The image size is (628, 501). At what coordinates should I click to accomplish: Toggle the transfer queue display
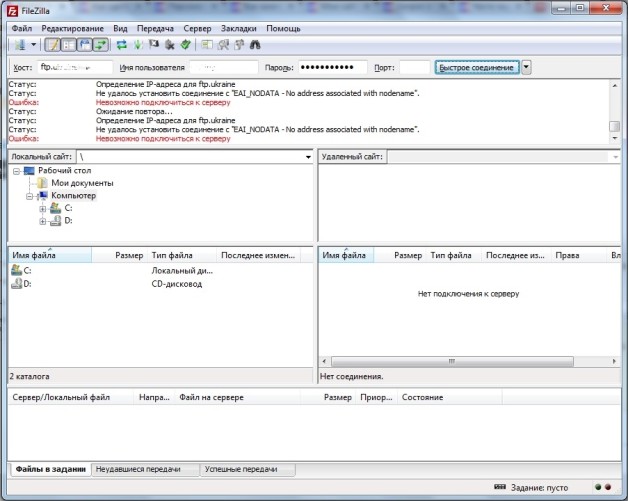click(101, 45)
